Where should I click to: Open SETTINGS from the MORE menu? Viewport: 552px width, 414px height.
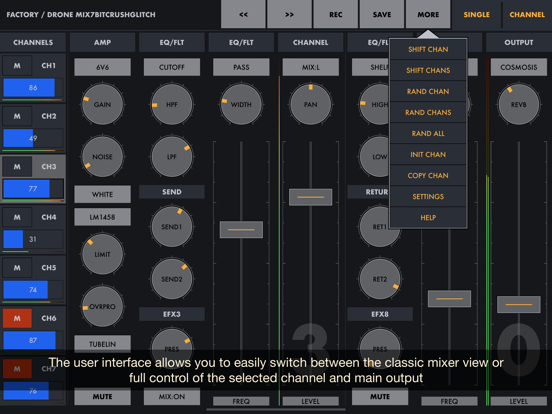[x=428, y=196]
